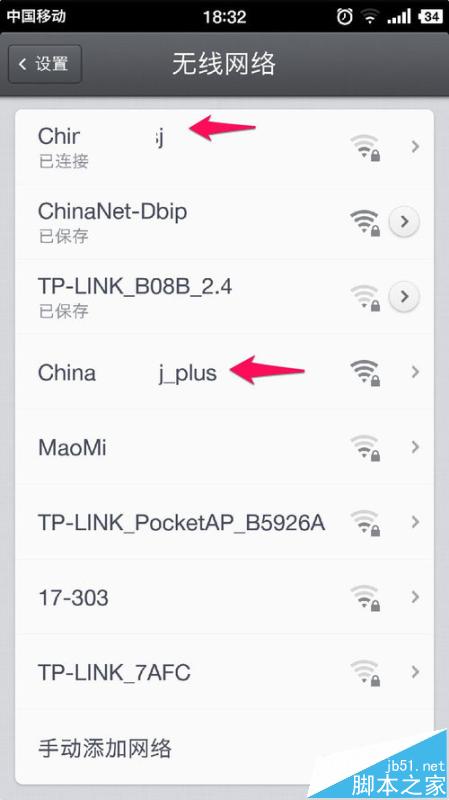The width and height of the screenshot is (449, 800).
Task: Go back to 设置
Action: (x=45, y=64)
